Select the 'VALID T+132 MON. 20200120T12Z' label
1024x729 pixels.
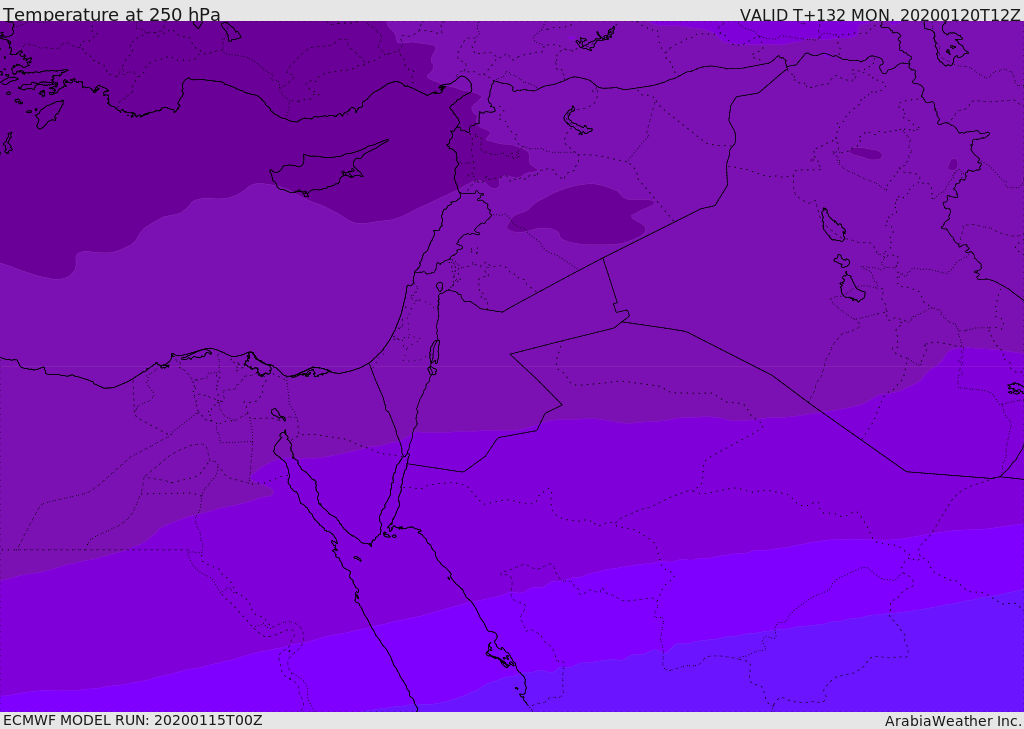tap(880, 14)
